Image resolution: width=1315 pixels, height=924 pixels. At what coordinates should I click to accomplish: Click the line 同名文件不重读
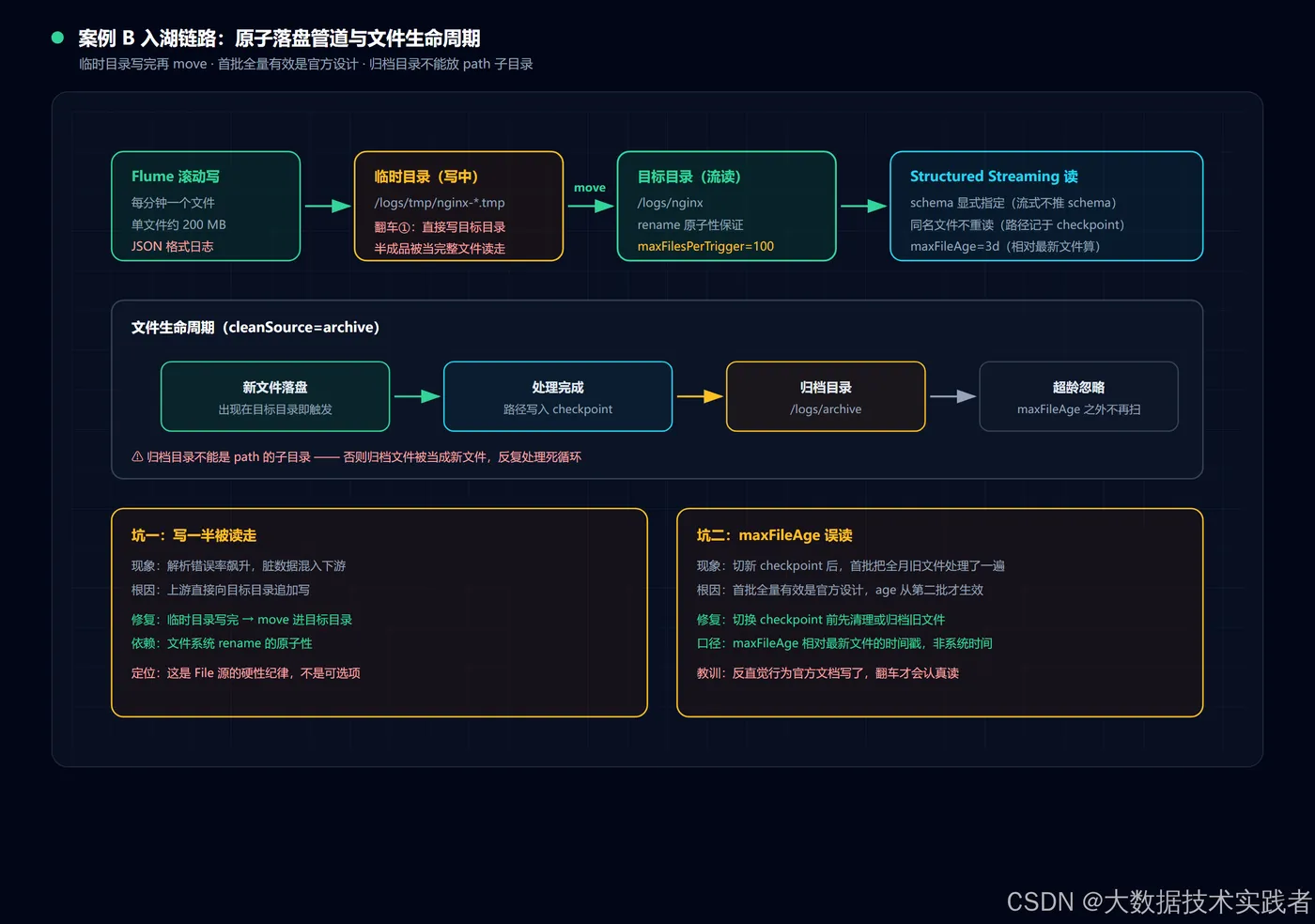point(1017,224)
